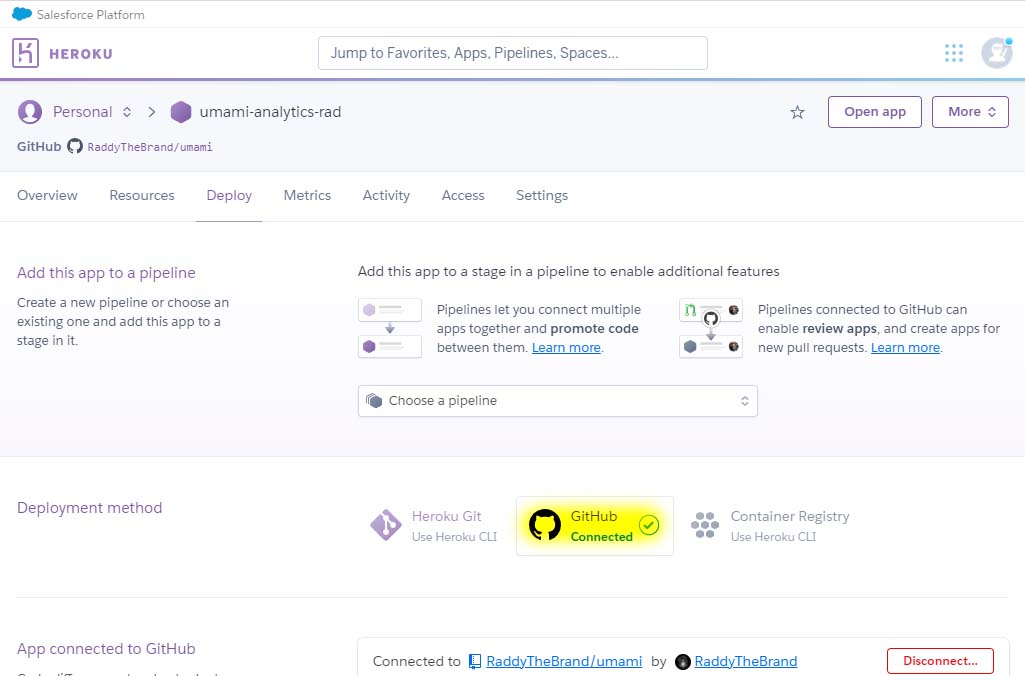The height and width of the screenshot is (676, 1025).
Task: Click the Heroku logo icon
Action: [x=25, y=53]
